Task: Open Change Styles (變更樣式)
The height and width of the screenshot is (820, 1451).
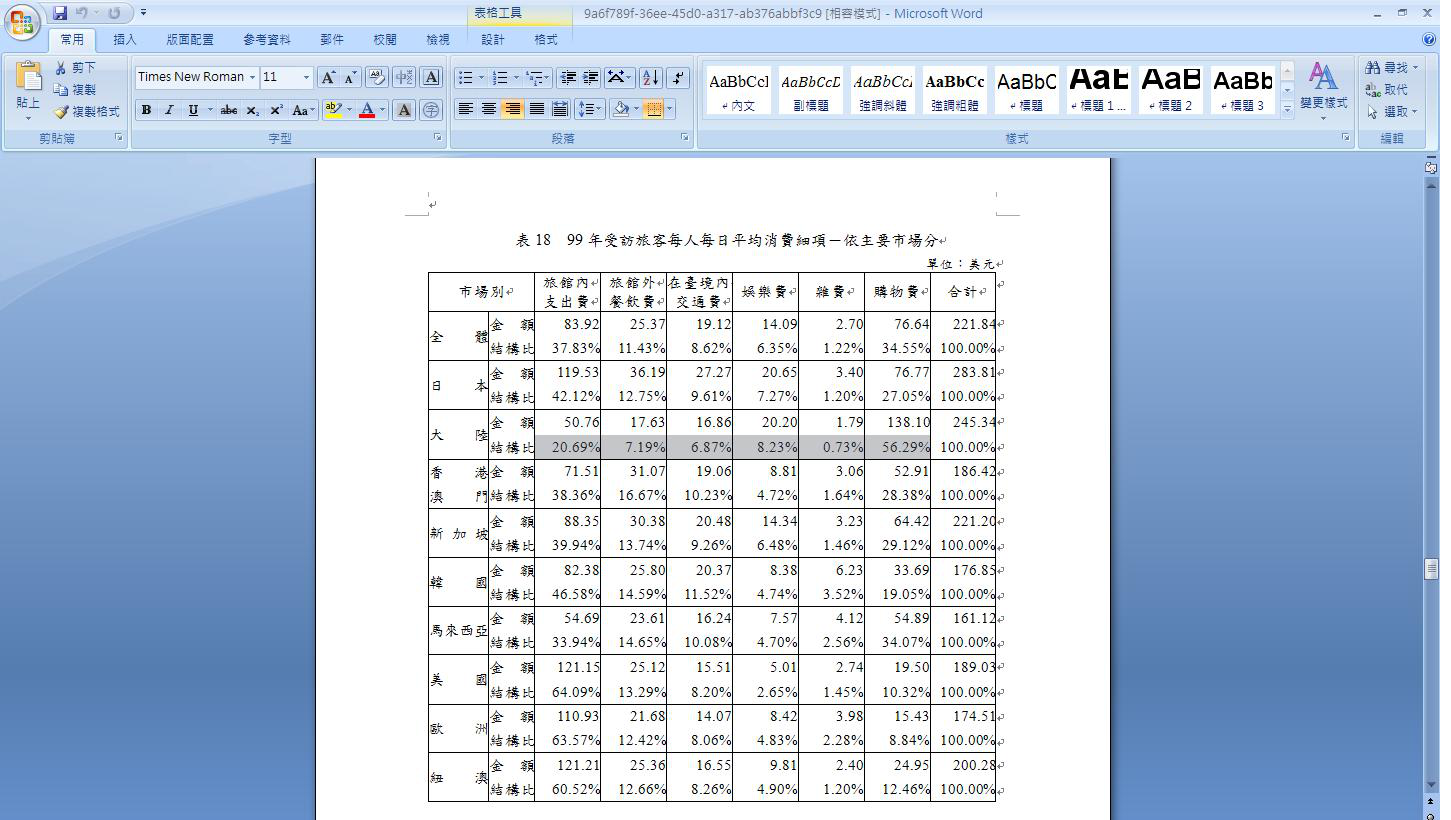Action: (1323, 90)
